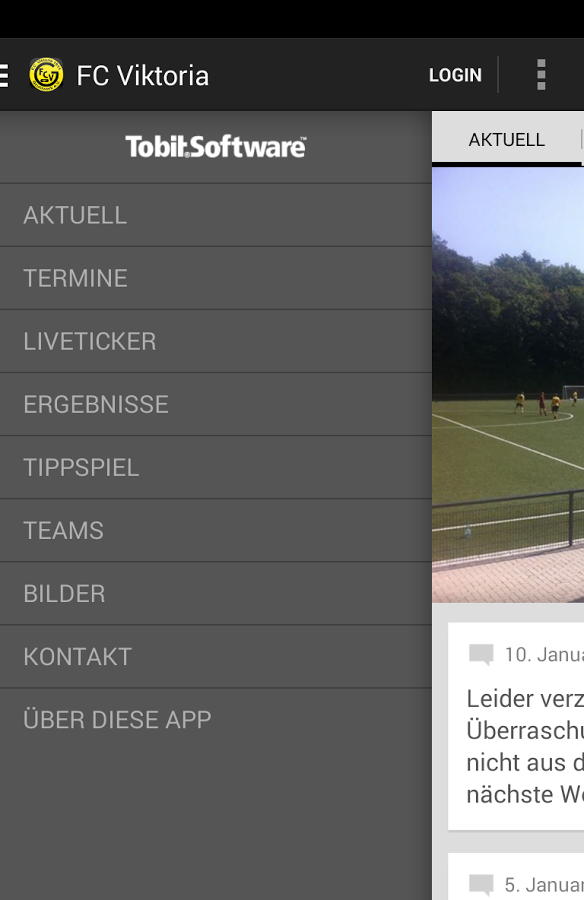The height and width of the screenshot is (900, 584).
Task: Select ÜBER DIESE APP entry
Action: [x=216, y=720]
